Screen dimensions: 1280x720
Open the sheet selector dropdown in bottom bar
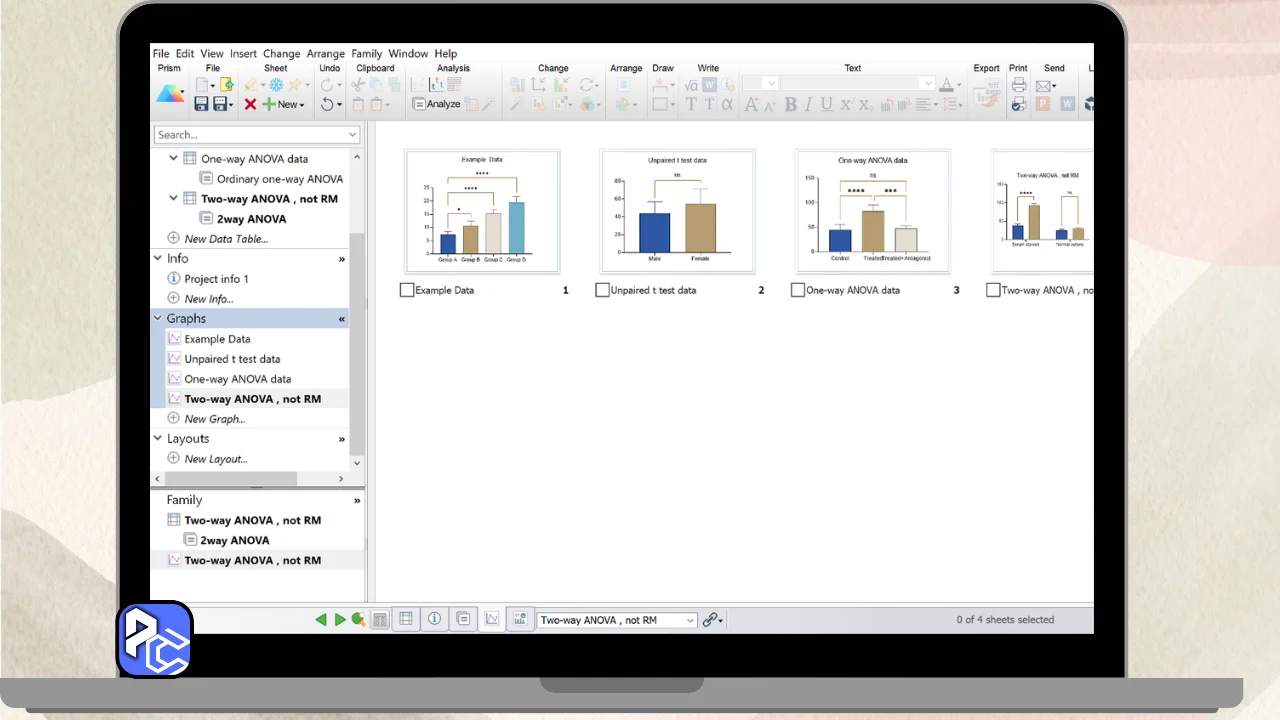pos(690,620)
